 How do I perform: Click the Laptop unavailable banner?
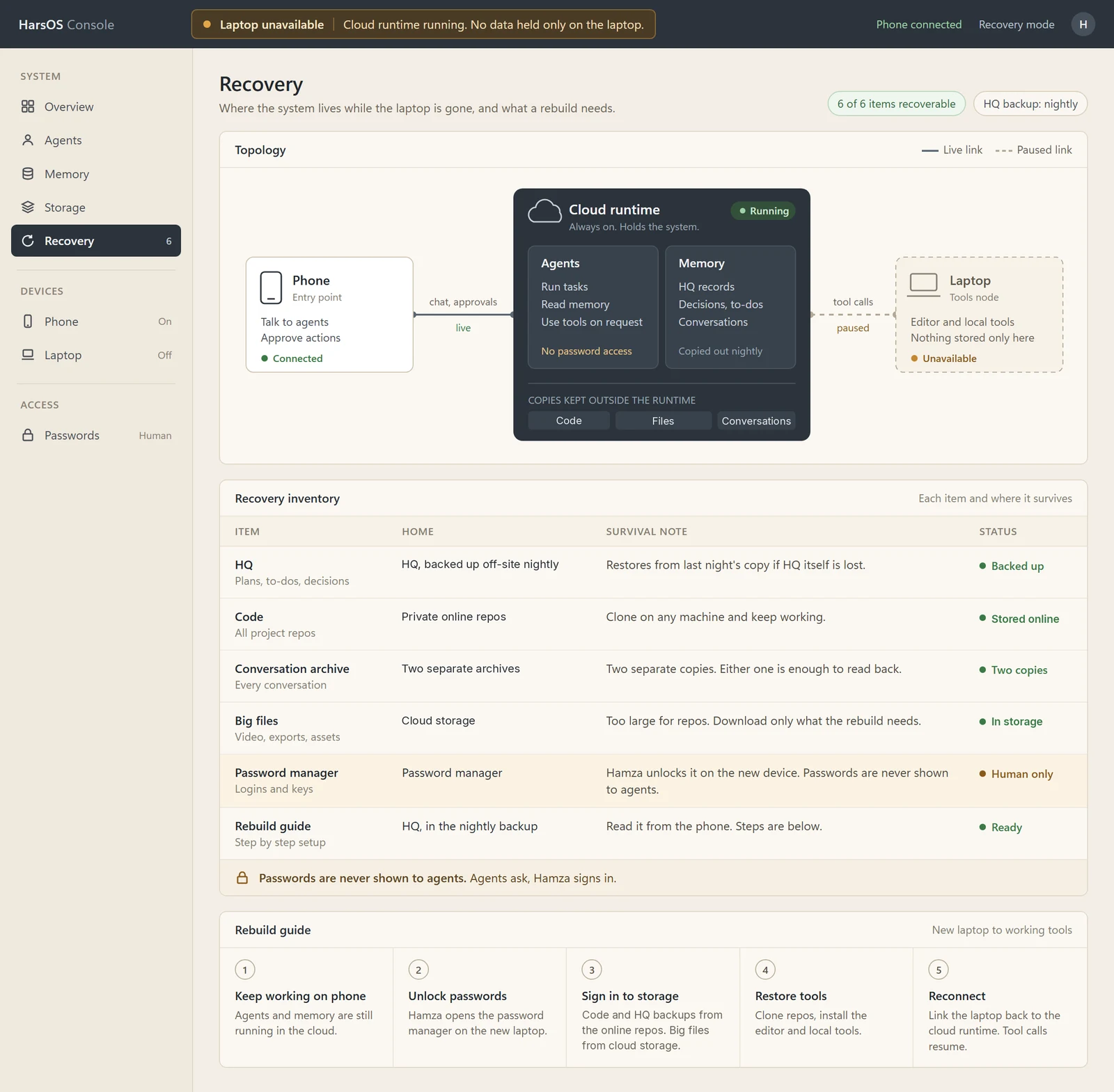coord(423,24)
